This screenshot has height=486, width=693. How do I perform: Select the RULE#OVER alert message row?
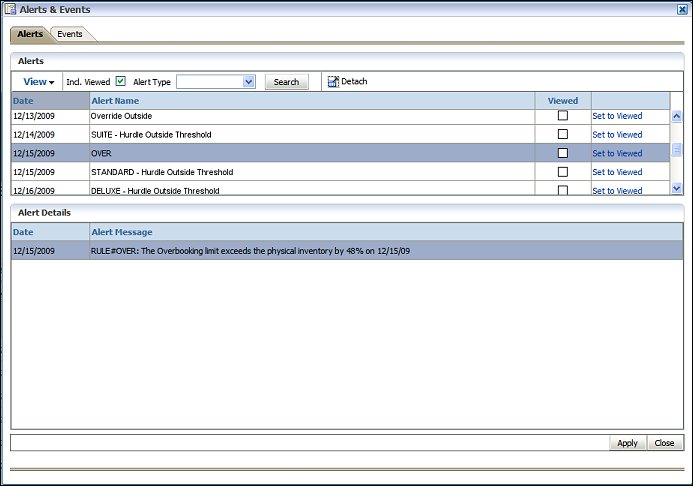point(250,251)
